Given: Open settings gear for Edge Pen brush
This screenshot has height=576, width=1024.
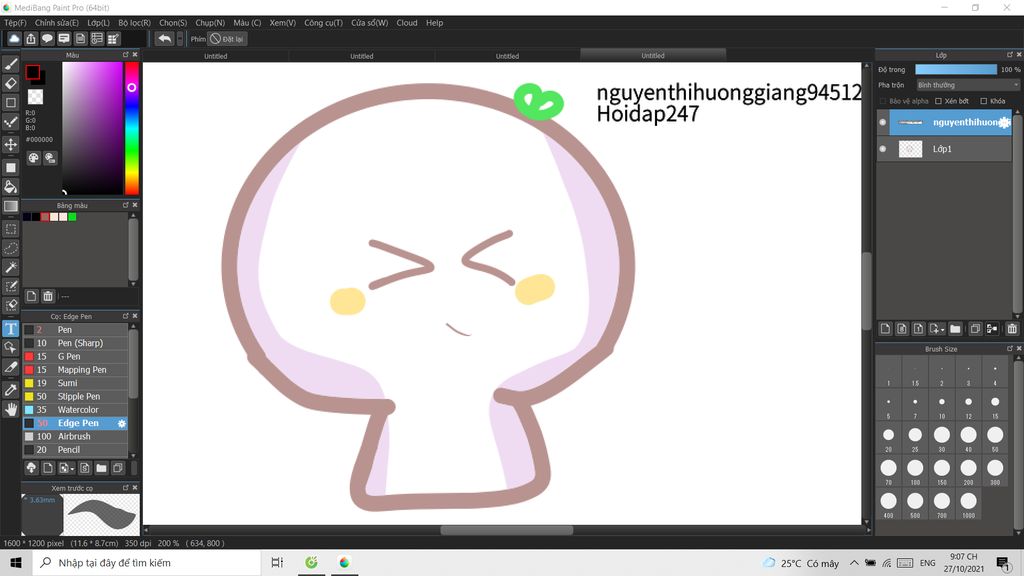Looking at the screenshot, I should point(121,423).
